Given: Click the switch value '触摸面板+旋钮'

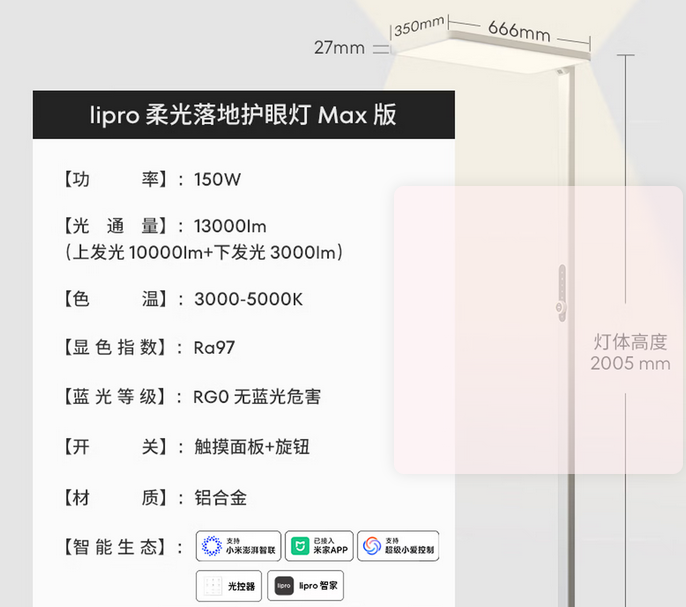Looking at the screenshot, I should coord(252,447).
